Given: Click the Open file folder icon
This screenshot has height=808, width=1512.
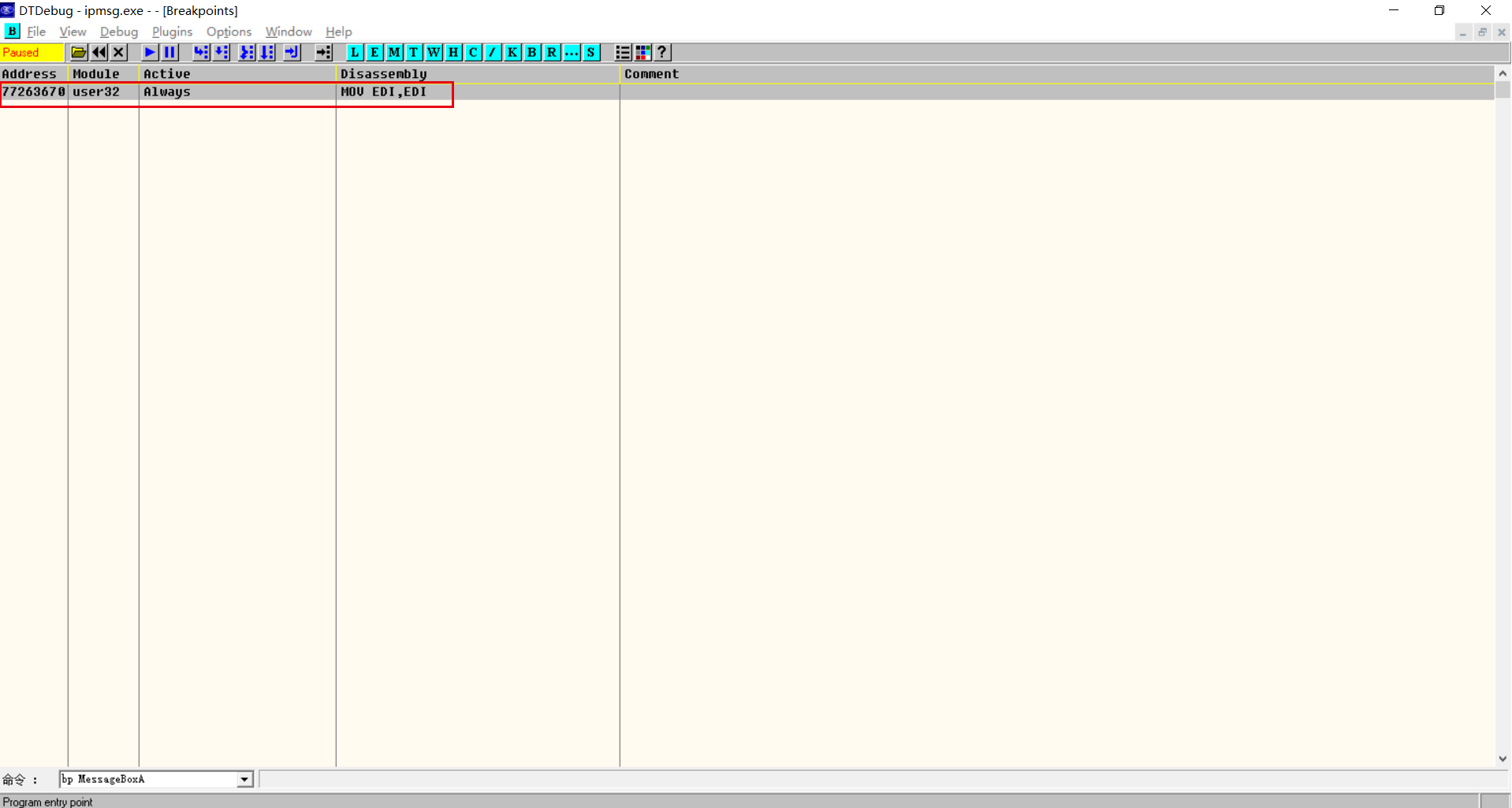Looking at the screenshot, I should click(79, 53).
